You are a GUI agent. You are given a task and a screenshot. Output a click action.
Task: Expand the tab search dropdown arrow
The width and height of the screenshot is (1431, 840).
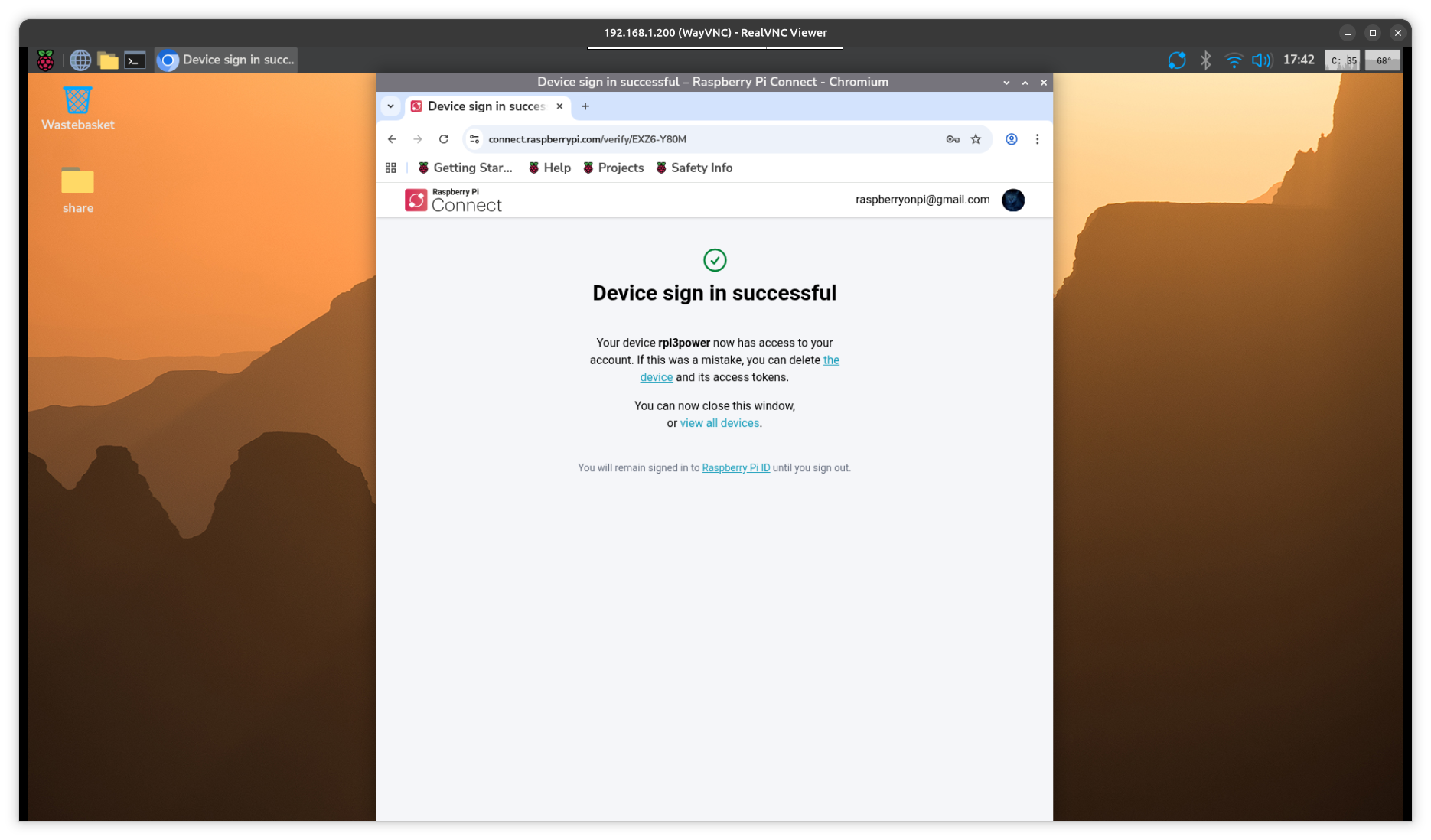[390, 106]
